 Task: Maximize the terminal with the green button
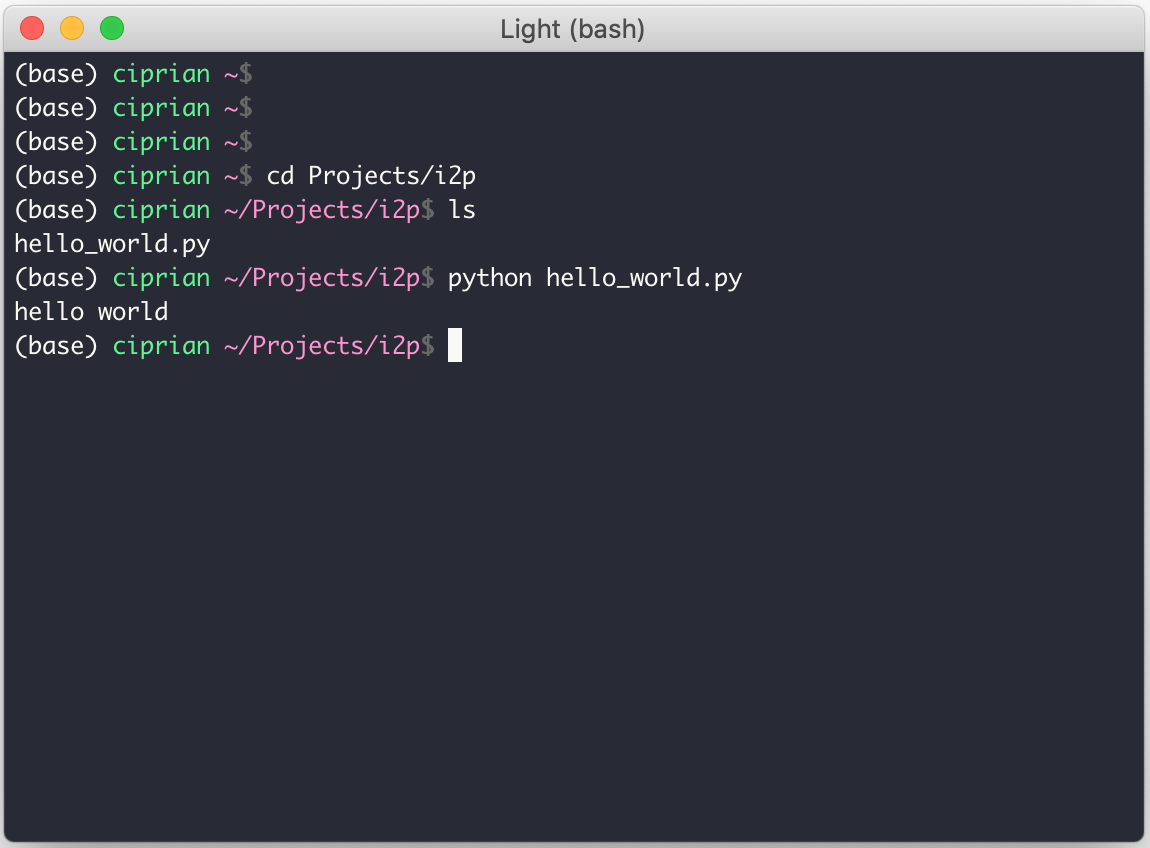point(111,29)
